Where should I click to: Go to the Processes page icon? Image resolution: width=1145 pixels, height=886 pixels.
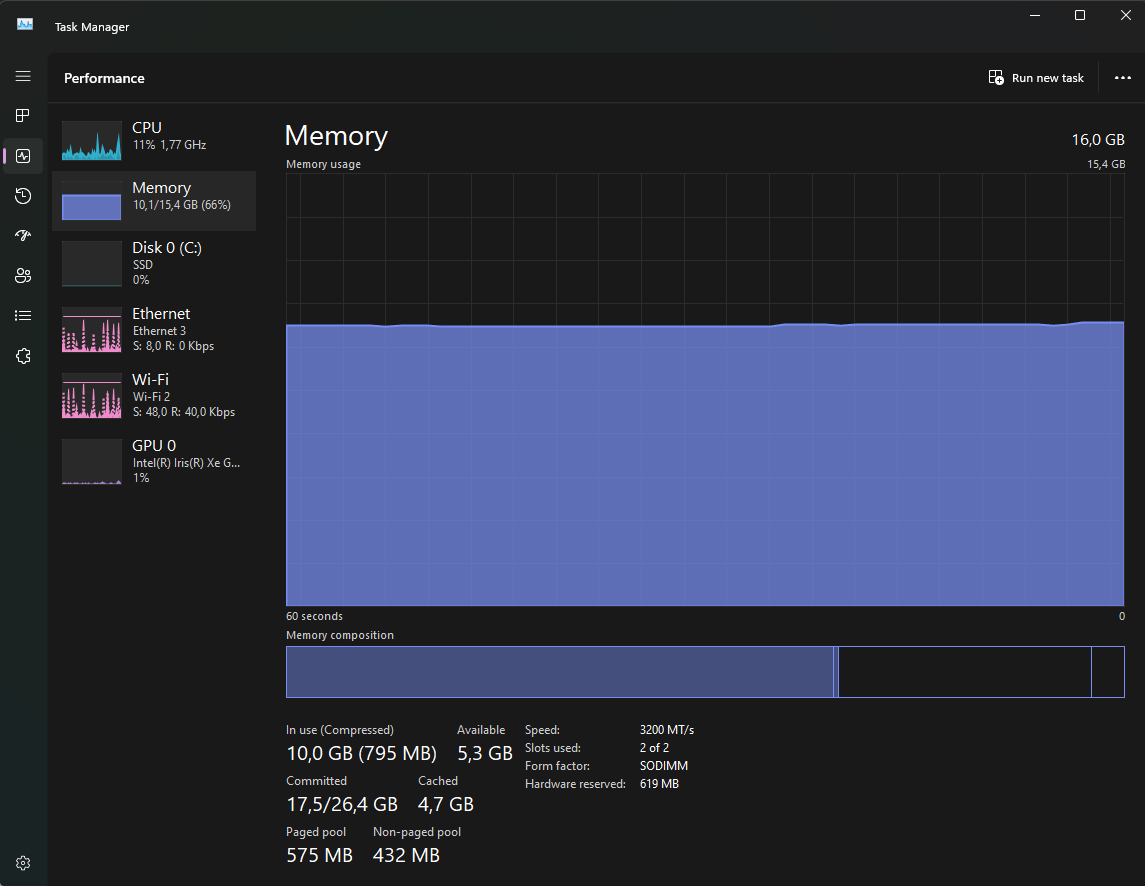(23, 115)
